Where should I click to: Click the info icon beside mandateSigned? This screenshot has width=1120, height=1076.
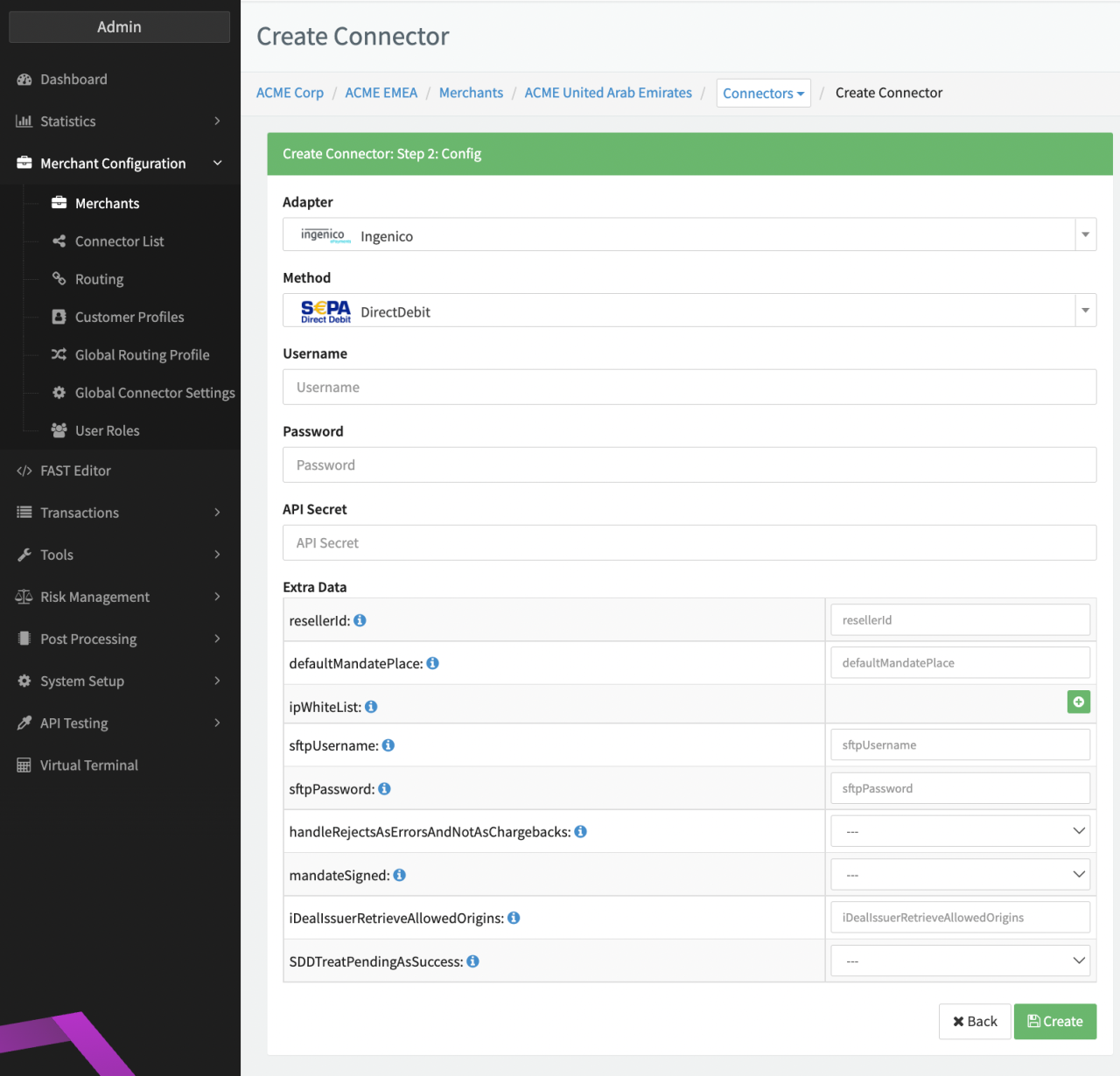tap(400, 875)
